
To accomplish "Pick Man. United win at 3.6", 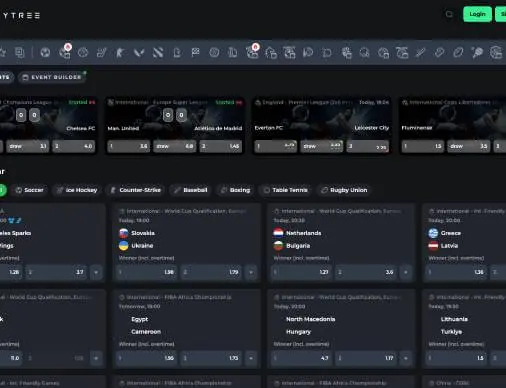I will [129, 146].
